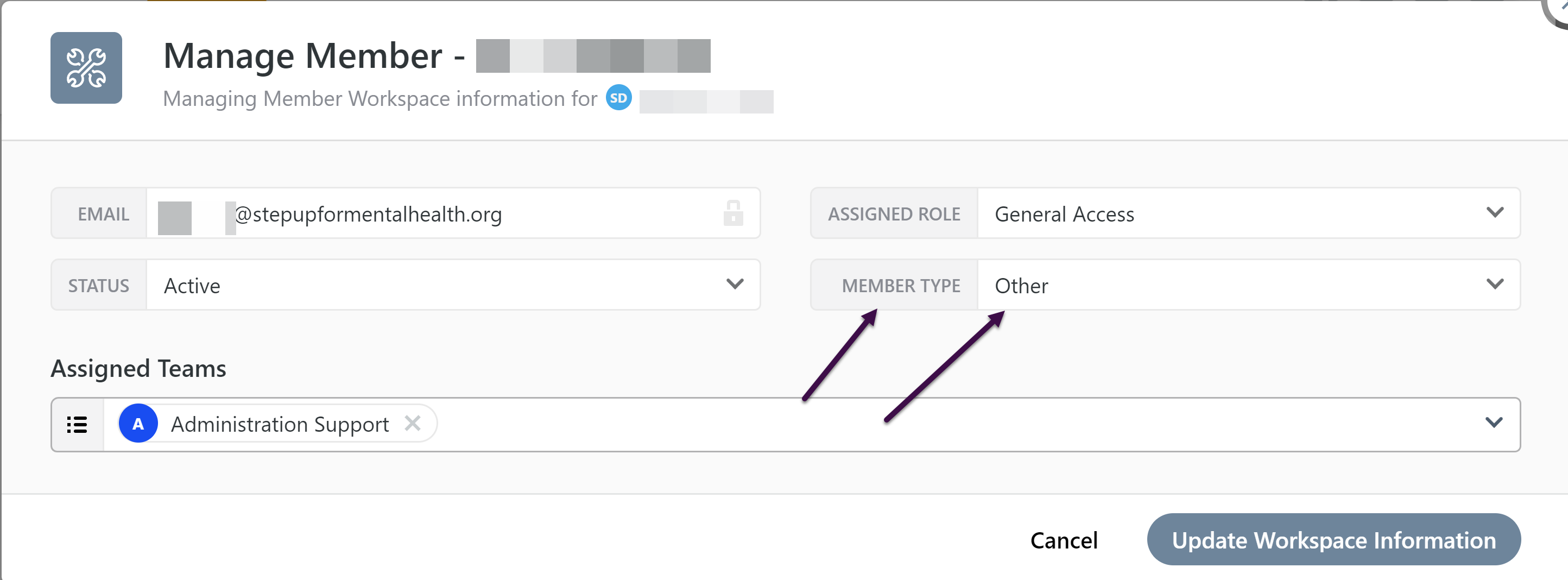Click the blue A team avatar

point(138,423)
